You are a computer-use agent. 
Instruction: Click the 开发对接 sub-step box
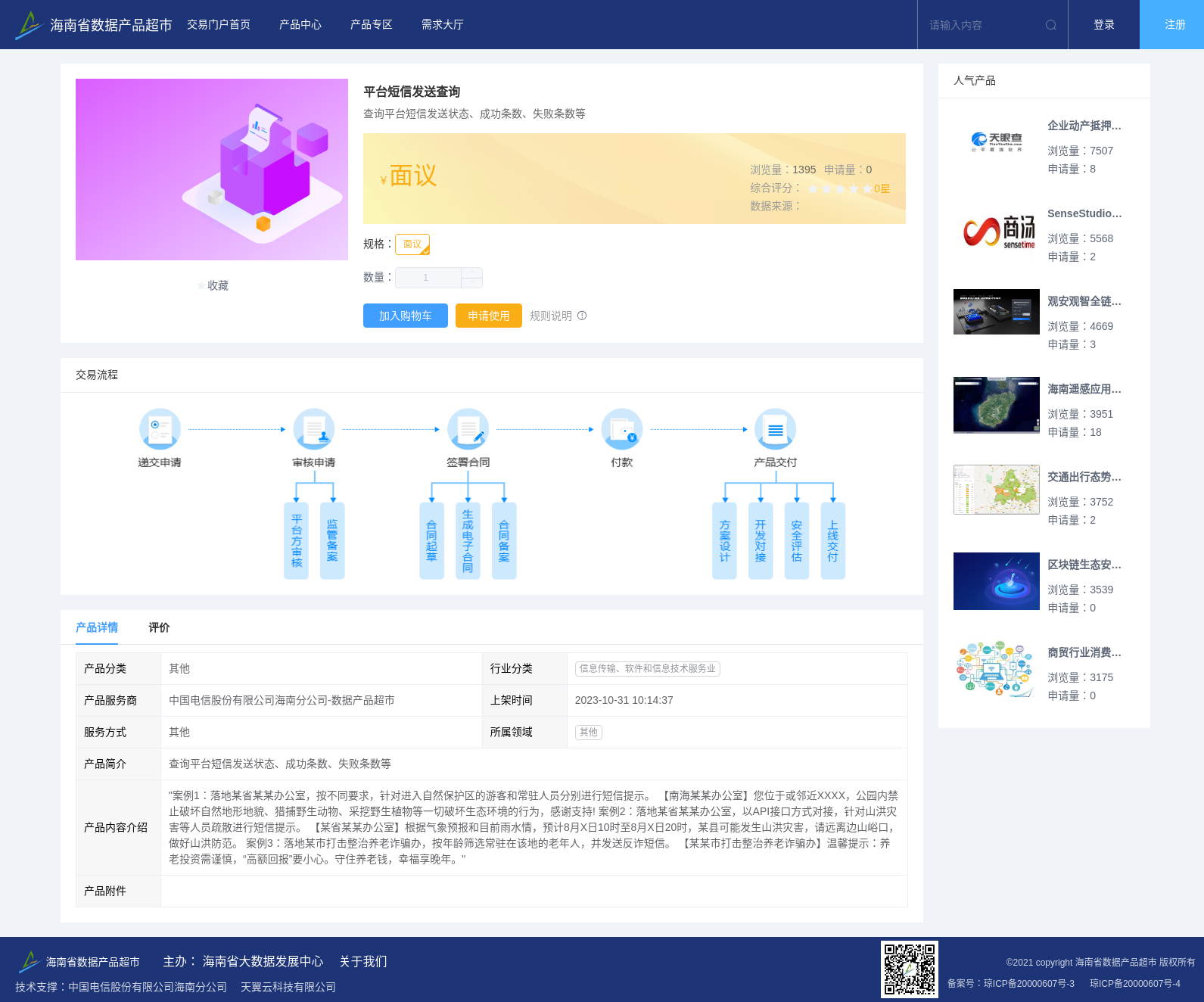pyautogui.click(x=761, y=541)
